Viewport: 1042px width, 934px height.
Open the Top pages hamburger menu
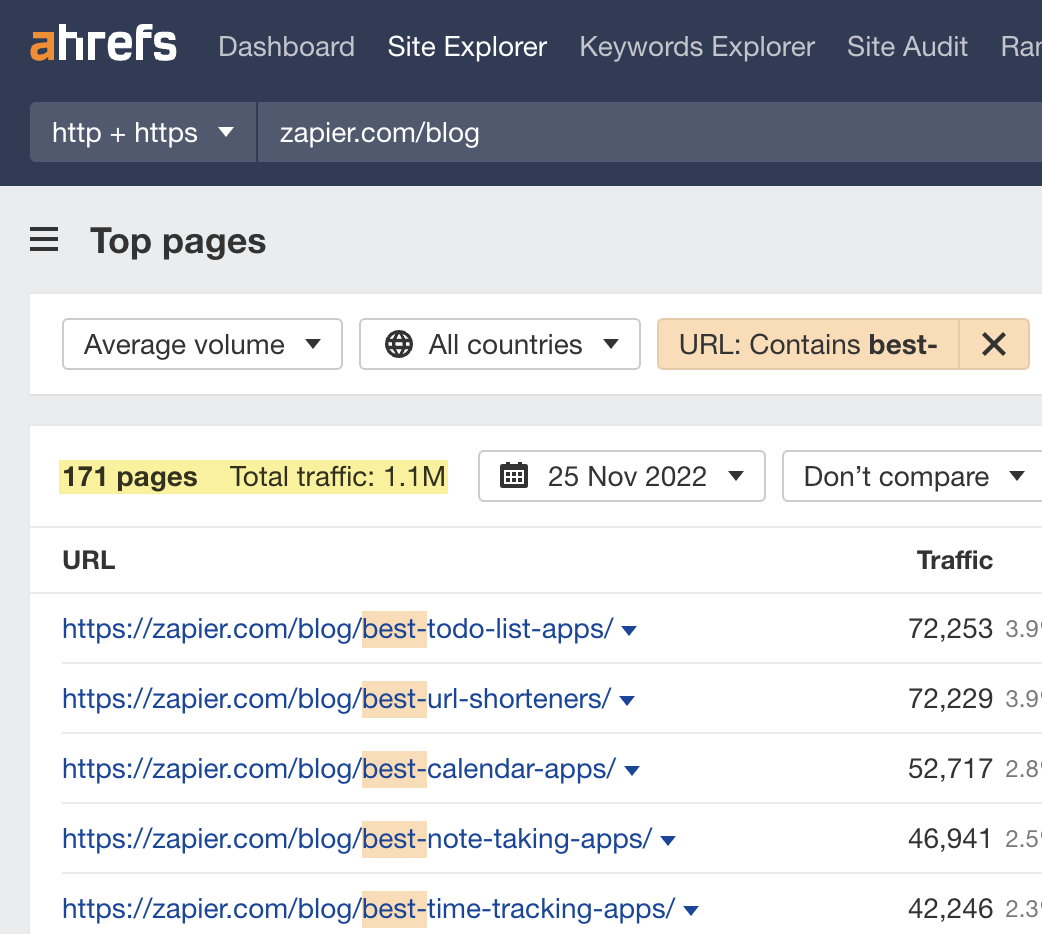(x=43, y=240)
